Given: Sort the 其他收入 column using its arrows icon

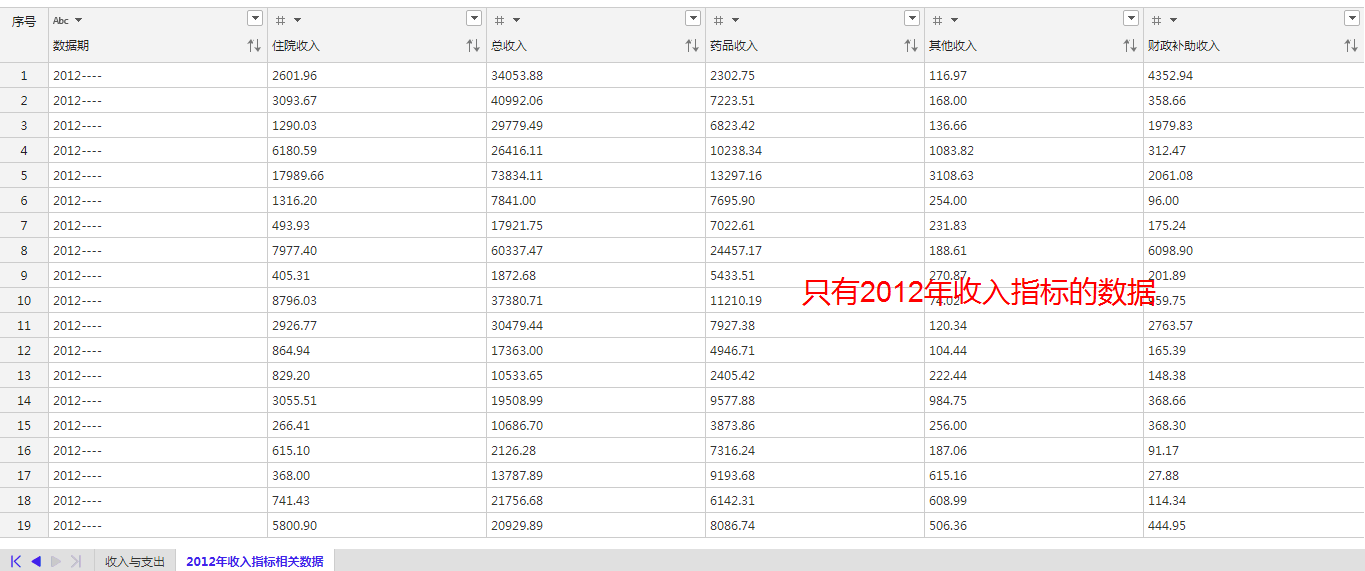Looking at the screenshot, I should point(1130,46).
